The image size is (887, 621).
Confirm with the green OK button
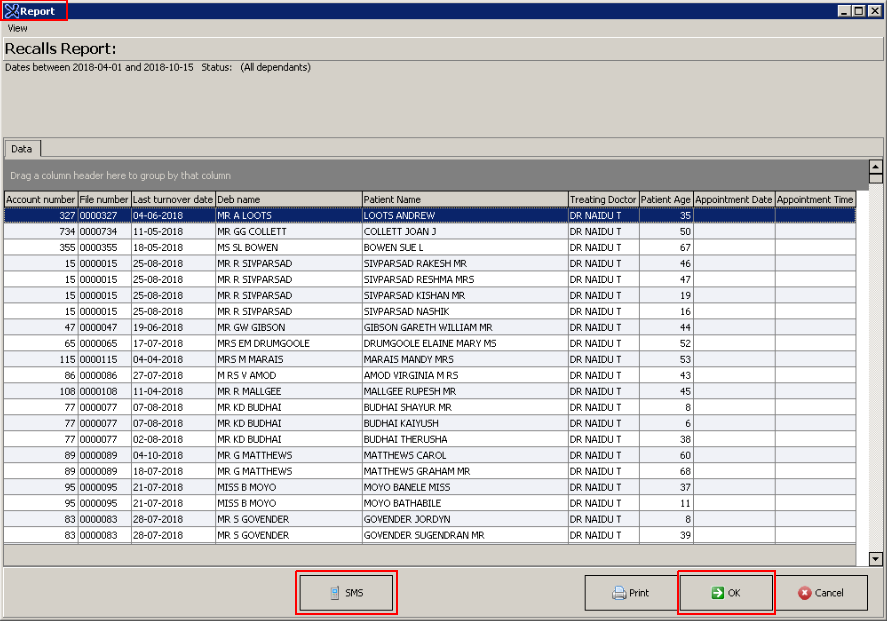(726, 593)
